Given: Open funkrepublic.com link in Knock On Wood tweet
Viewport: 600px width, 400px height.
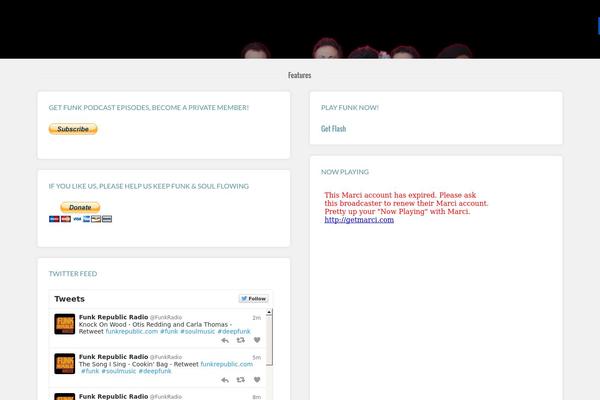Looking at the screenshot, I should (132, 331).
